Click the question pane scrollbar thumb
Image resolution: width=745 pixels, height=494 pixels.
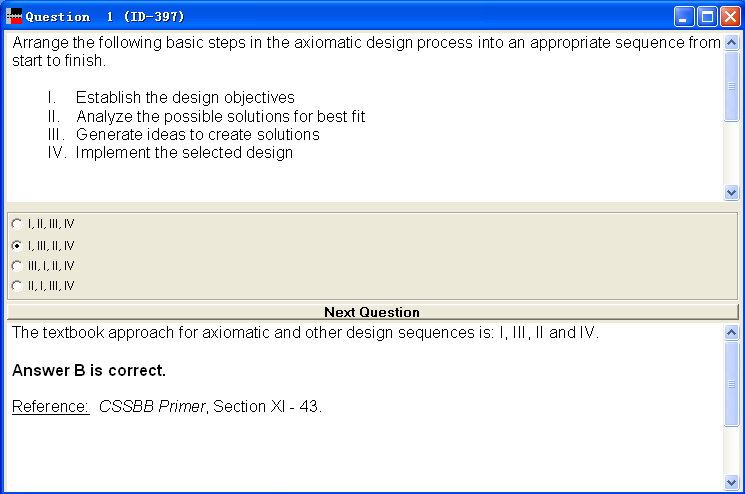pos(731,86)
